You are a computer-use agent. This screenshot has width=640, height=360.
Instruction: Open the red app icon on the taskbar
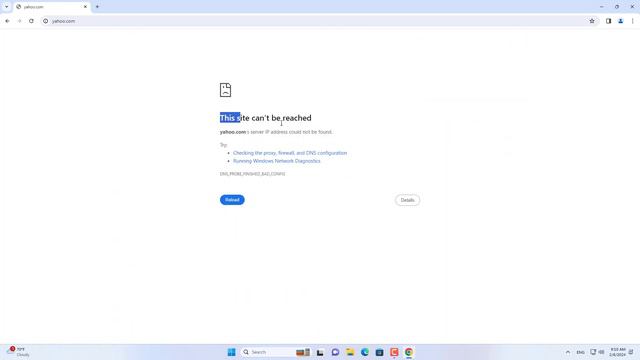click(x=394, y=352)
